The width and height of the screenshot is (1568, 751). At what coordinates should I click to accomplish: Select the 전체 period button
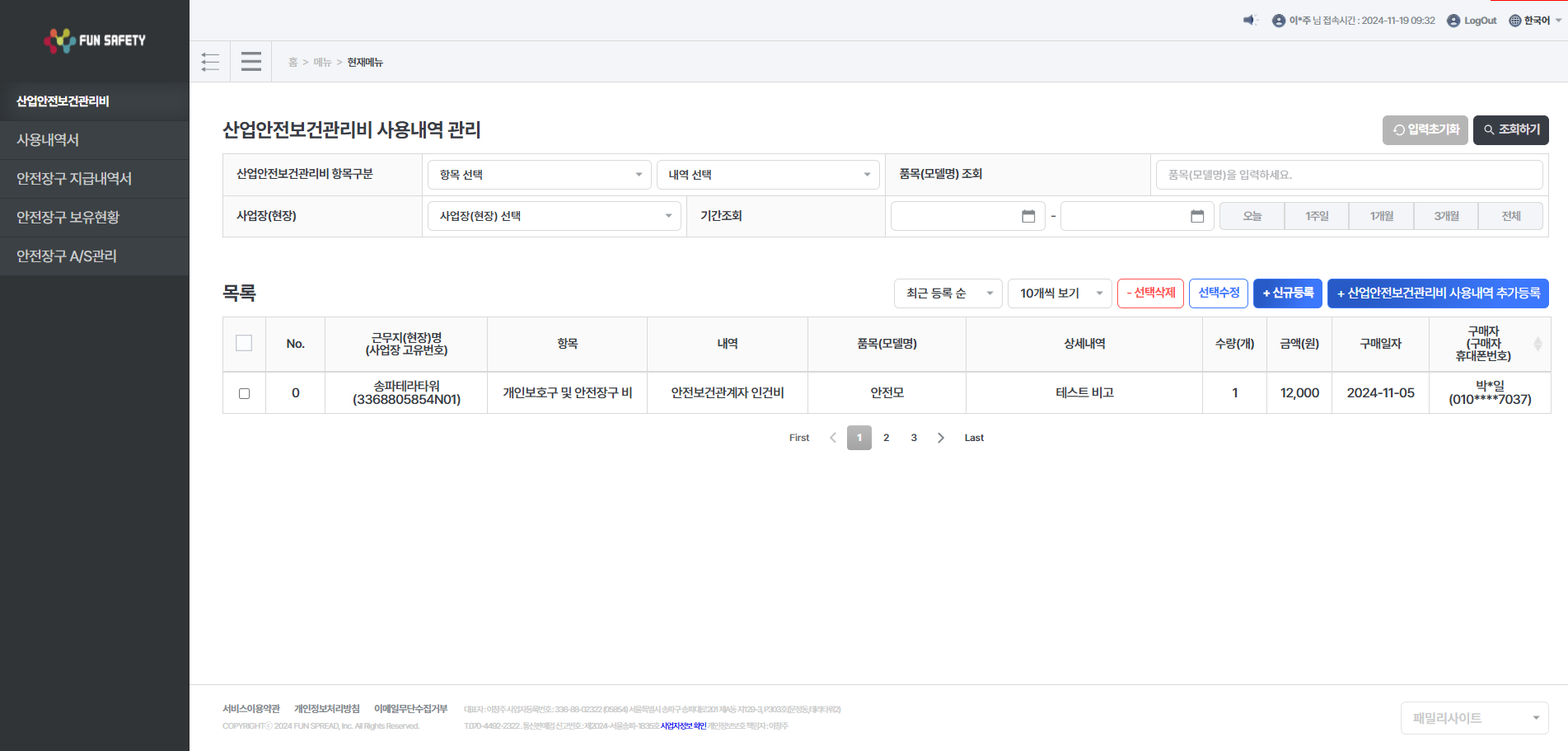click(1510, 216)
